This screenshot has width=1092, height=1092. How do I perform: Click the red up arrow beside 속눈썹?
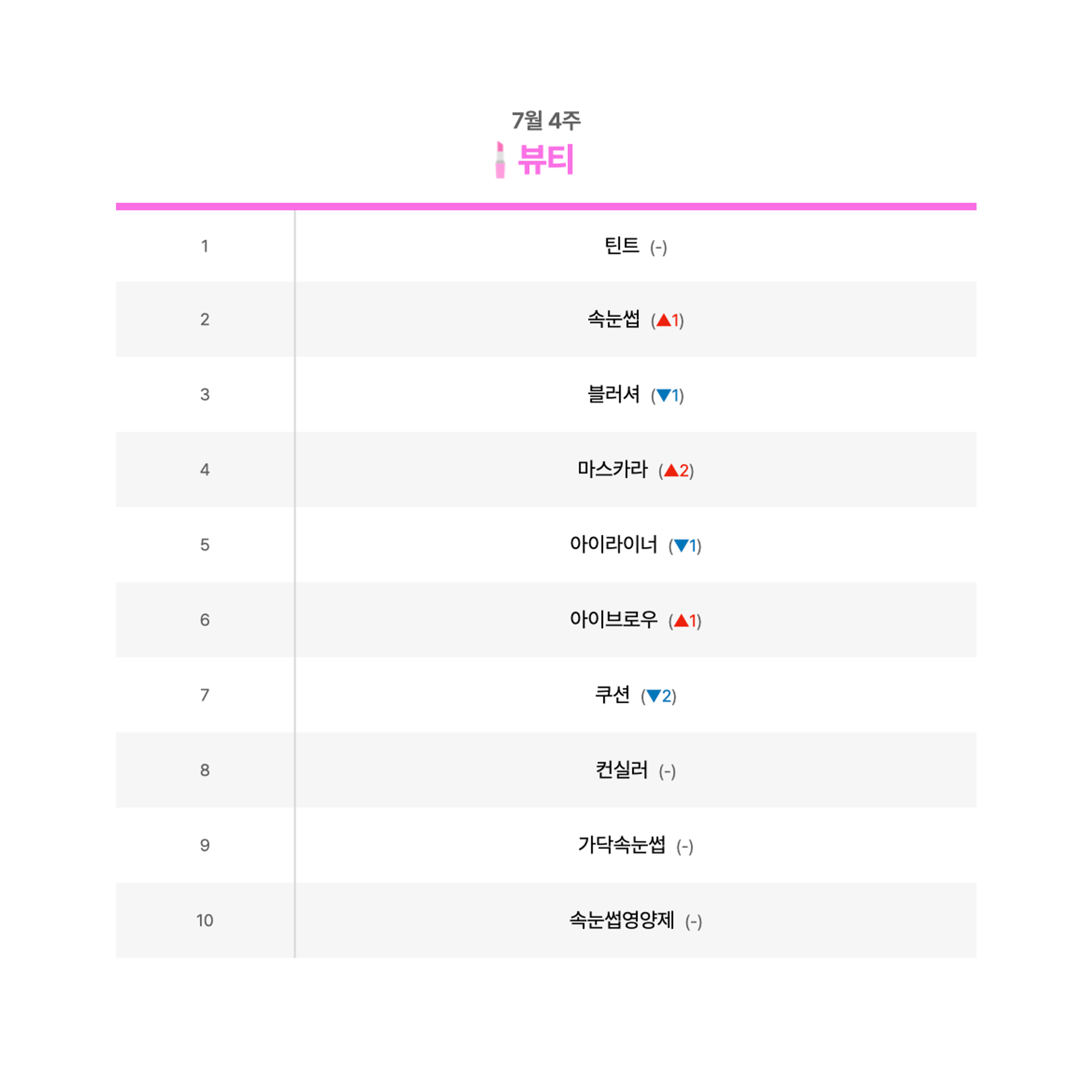[663, 321]
